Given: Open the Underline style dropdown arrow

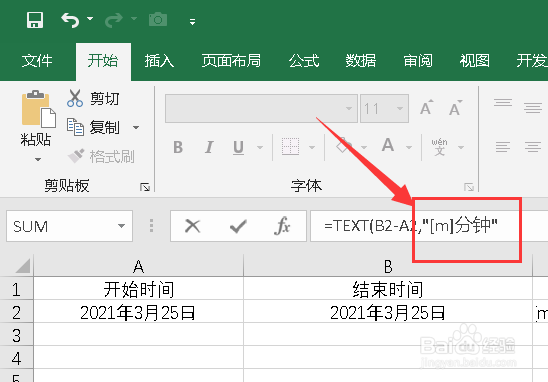Looking at the screenshot, I should tap(260, 147).
